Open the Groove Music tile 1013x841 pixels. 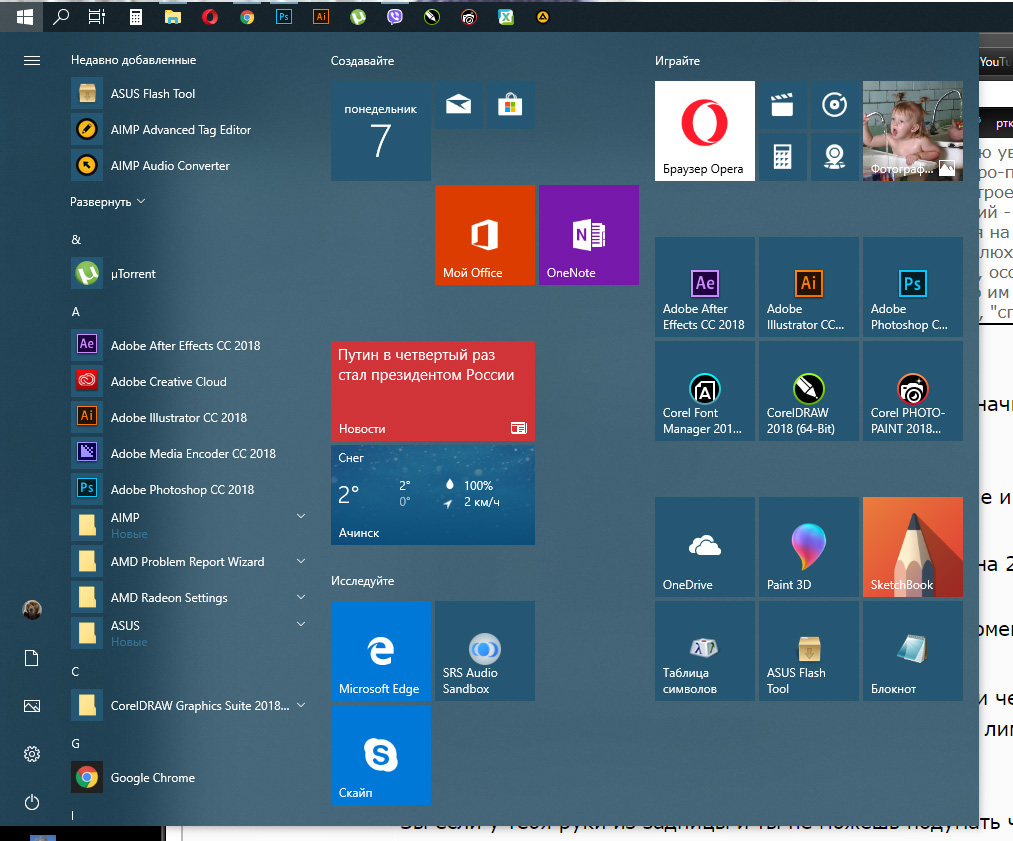click(834, 105)
